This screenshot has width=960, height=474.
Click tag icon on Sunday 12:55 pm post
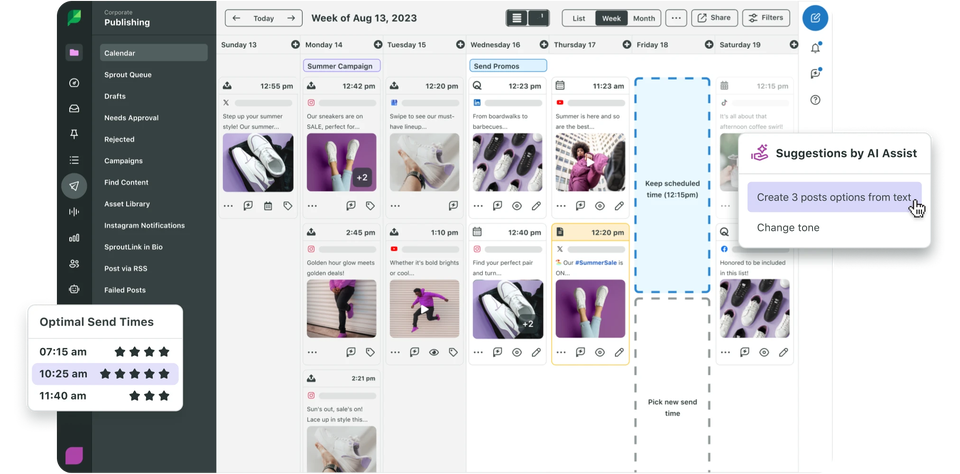pos(288,206)
